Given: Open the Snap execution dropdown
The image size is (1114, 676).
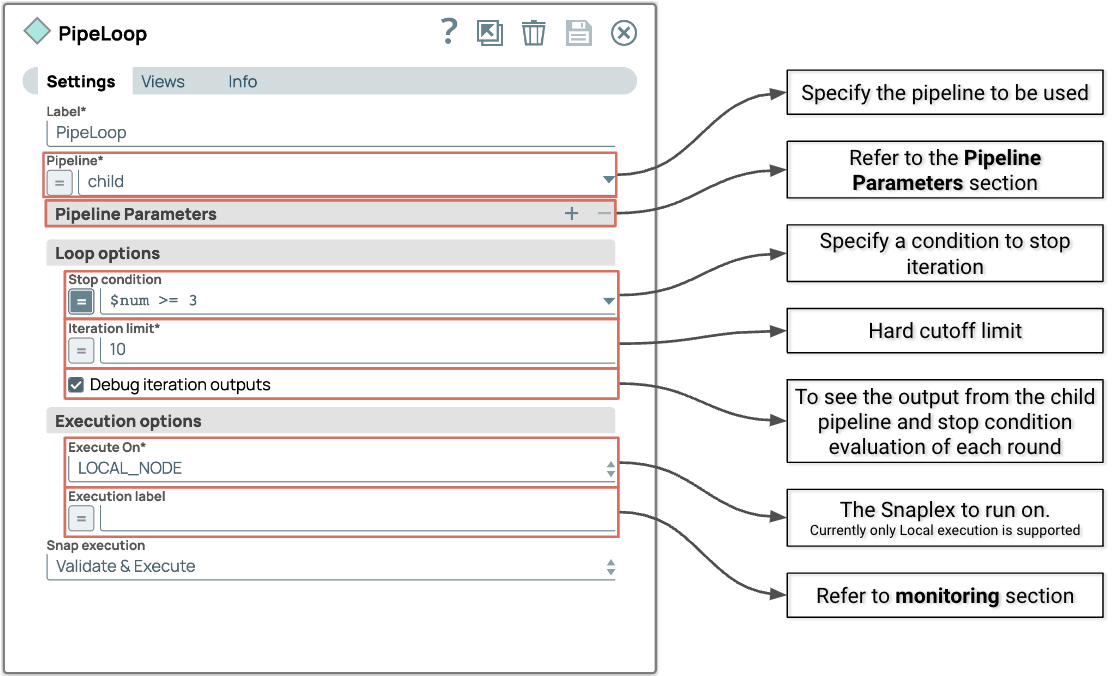Looking at the screenshot, I should click(610, 567).
